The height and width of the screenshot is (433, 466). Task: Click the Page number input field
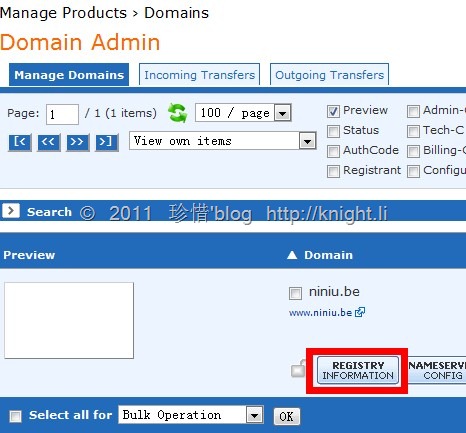[62, 114]
